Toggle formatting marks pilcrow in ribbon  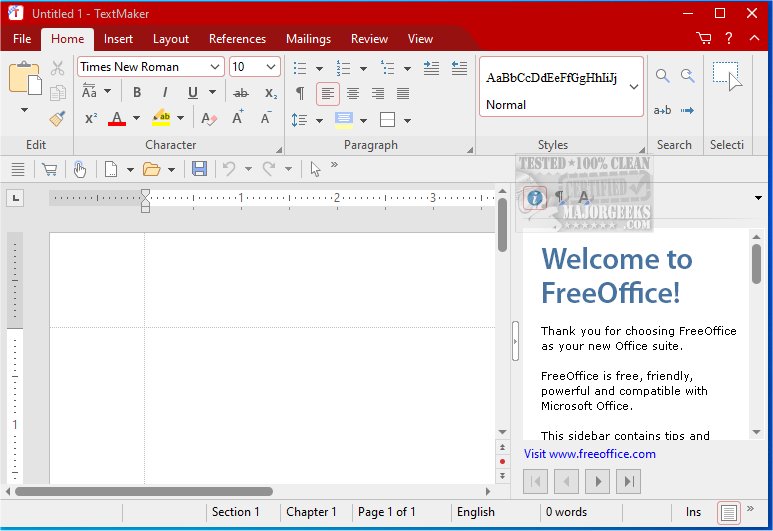tap(299, 93)
